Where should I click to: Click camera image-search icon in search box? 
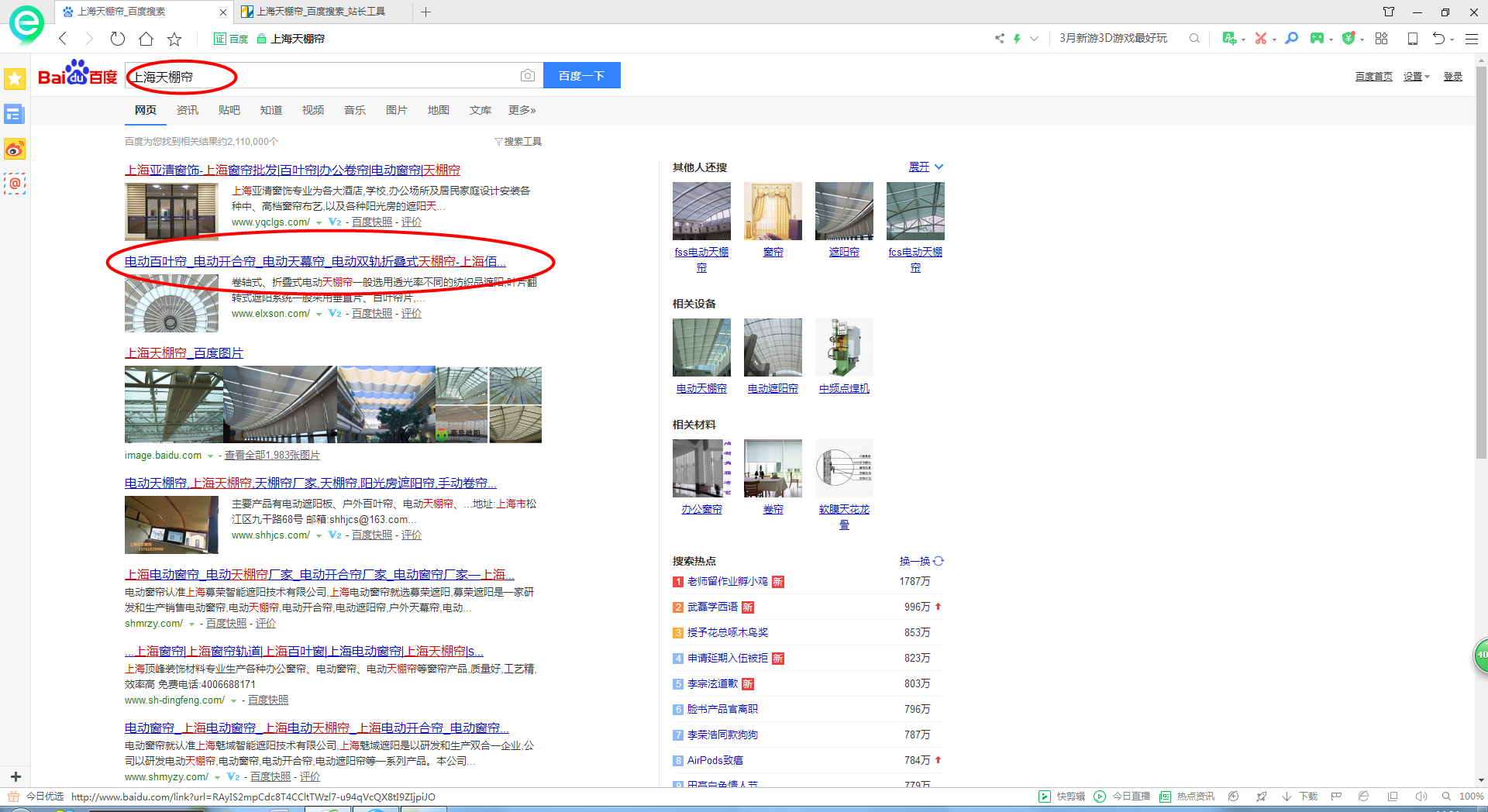point(528,75)
